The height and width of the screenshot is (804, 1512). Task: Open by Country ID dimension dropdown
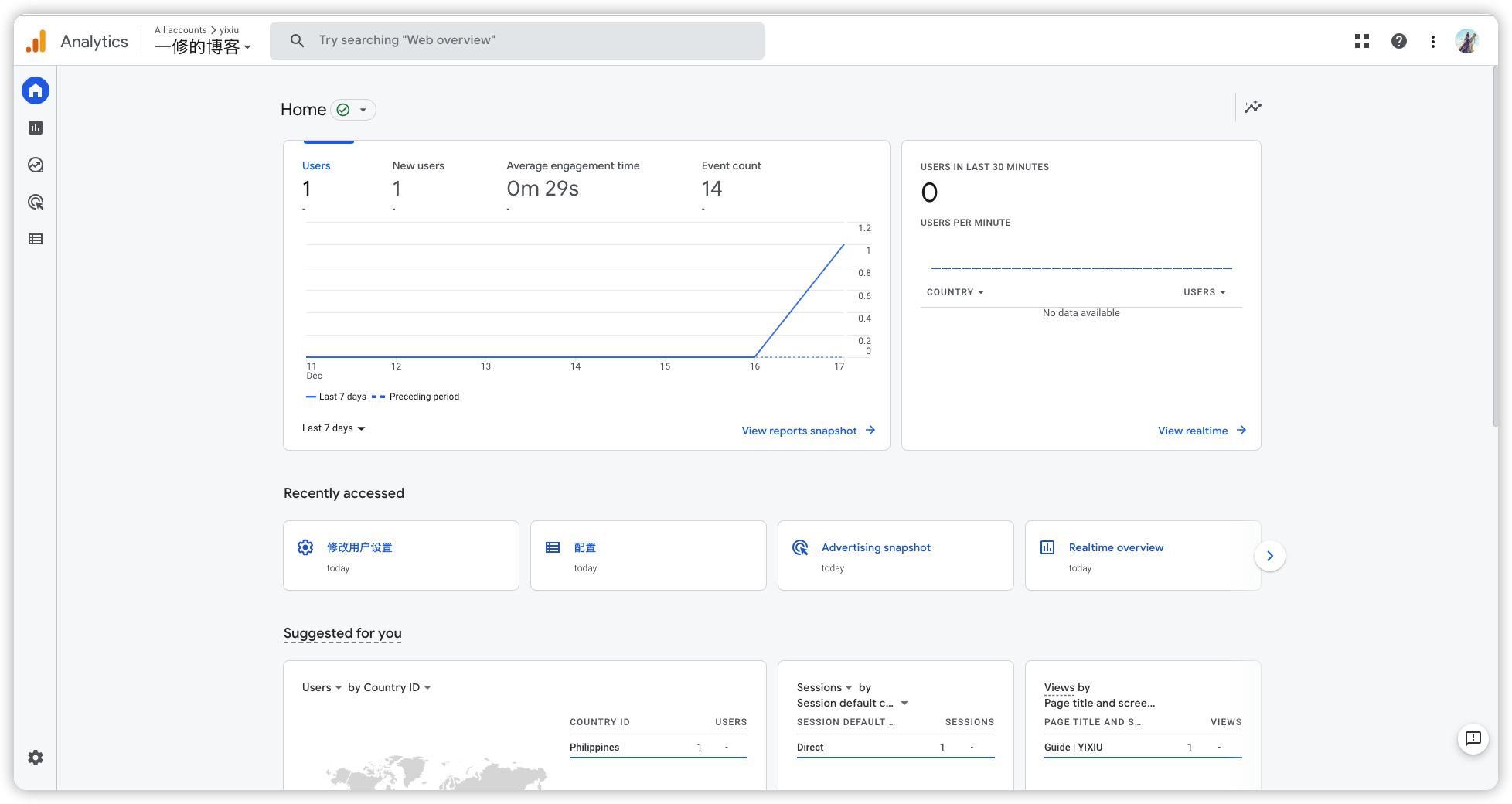coord(389,687)
